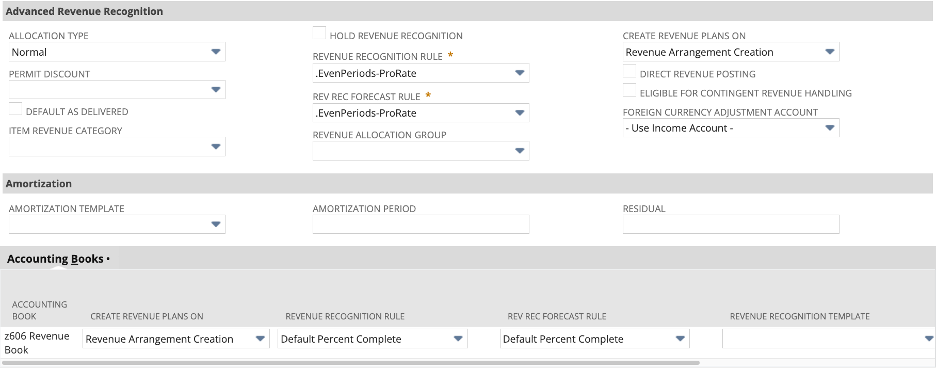Open the Rev Rec Forecast Rule dropdown
The width and height of the screenshot is (936, 370).
pos(421,113)
